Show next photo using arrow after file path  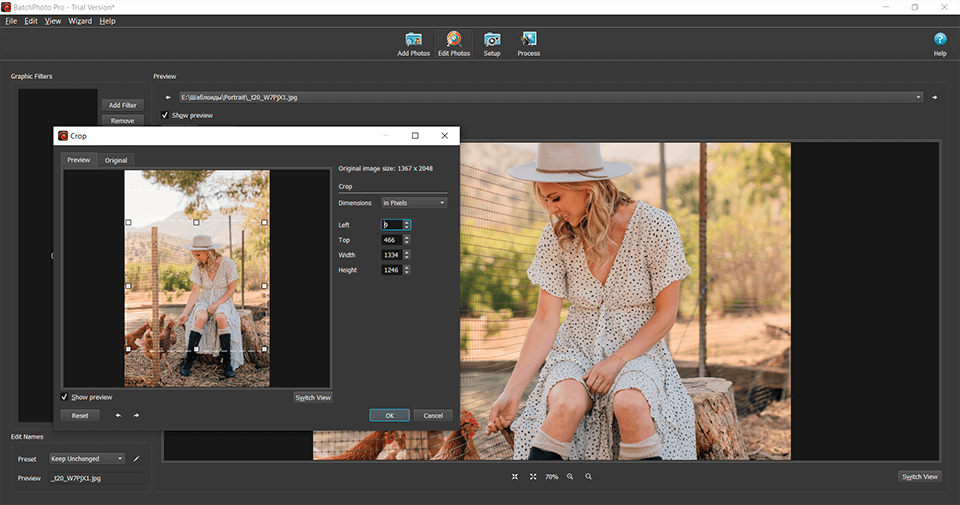(934, 97)
